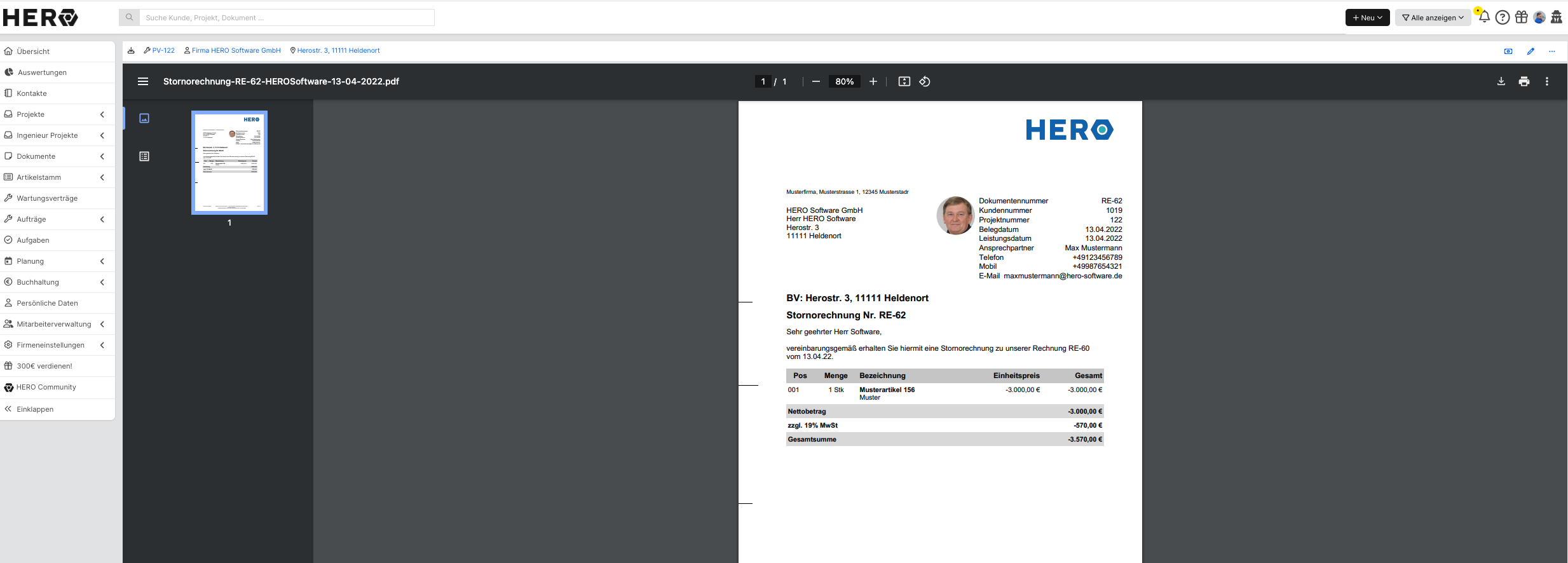
Task: Click the PDF current page number field
Action: pos(763,81)
